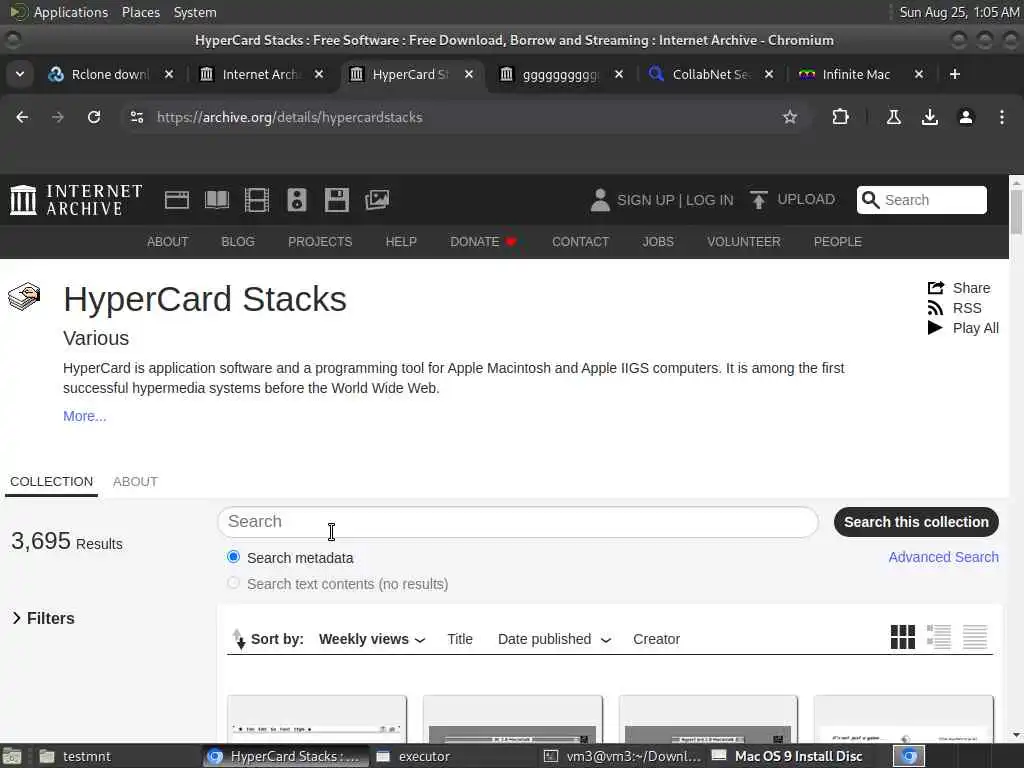This screenshot has width=1024, height=768.
Task: Reload the current page
Action: tap(94, 118)
